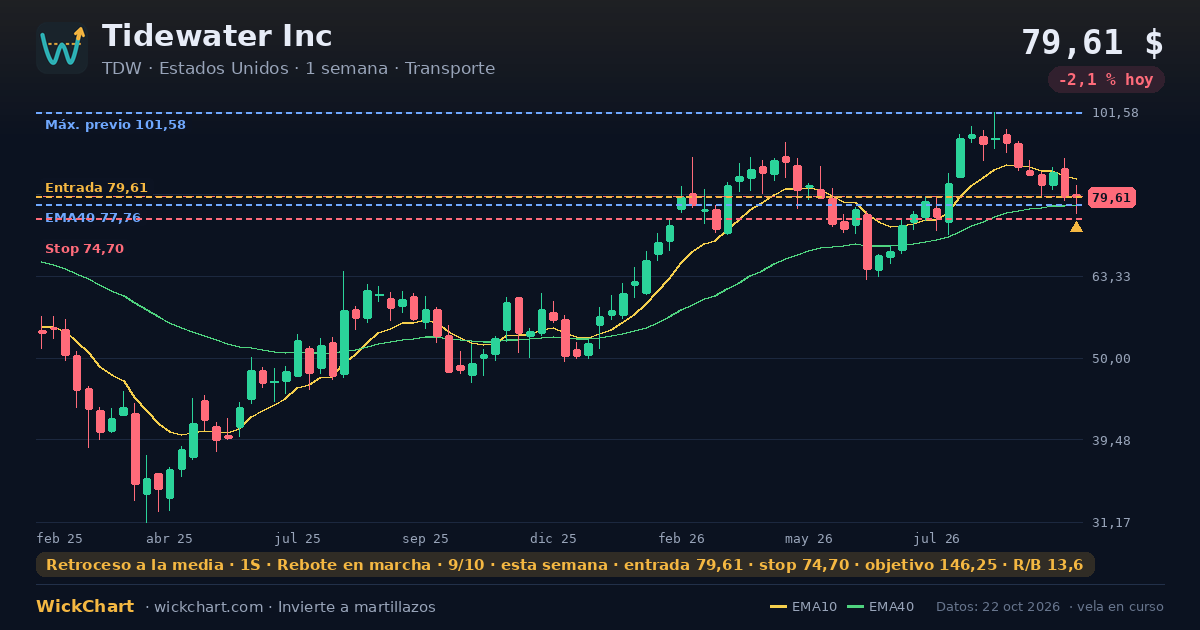The image size is (1200, 630).
Task: Click the Datos: 22 oct 2026 footer text
Action: (x=999, y=607)
